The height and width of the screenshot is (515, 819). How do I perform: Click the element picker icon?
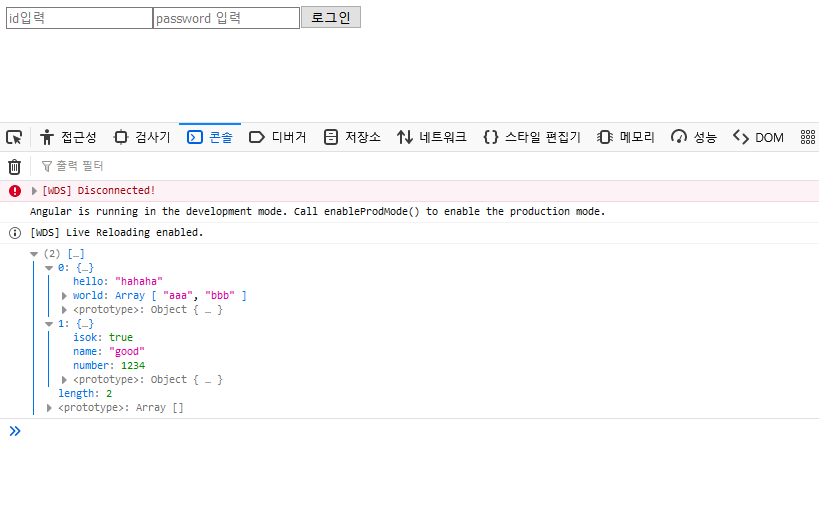pos(14,137)
